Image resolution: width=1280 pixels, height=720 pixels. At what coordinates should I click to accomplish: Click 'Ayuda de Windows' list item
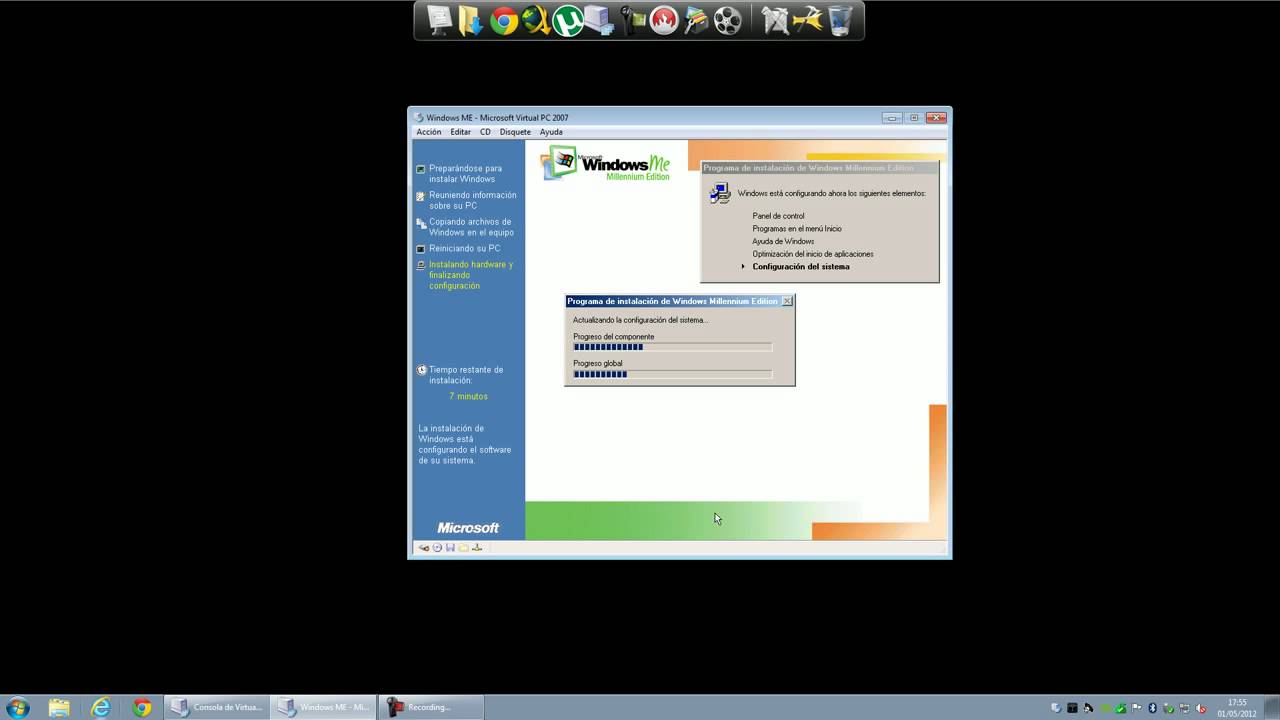[x=783, y=241]
